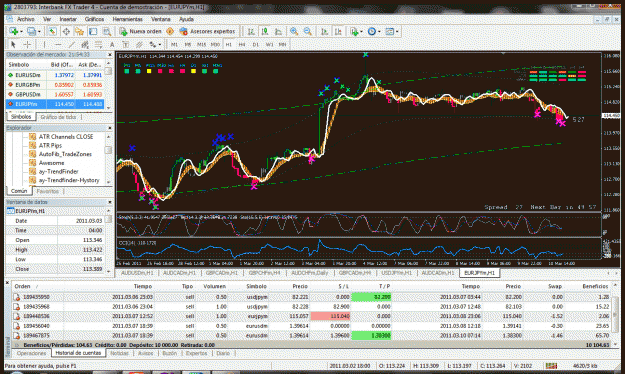Screen dimensions: 625x374
Task: Select ATR Channels CLOSE indicator
Action: click(x=66, y=136)
